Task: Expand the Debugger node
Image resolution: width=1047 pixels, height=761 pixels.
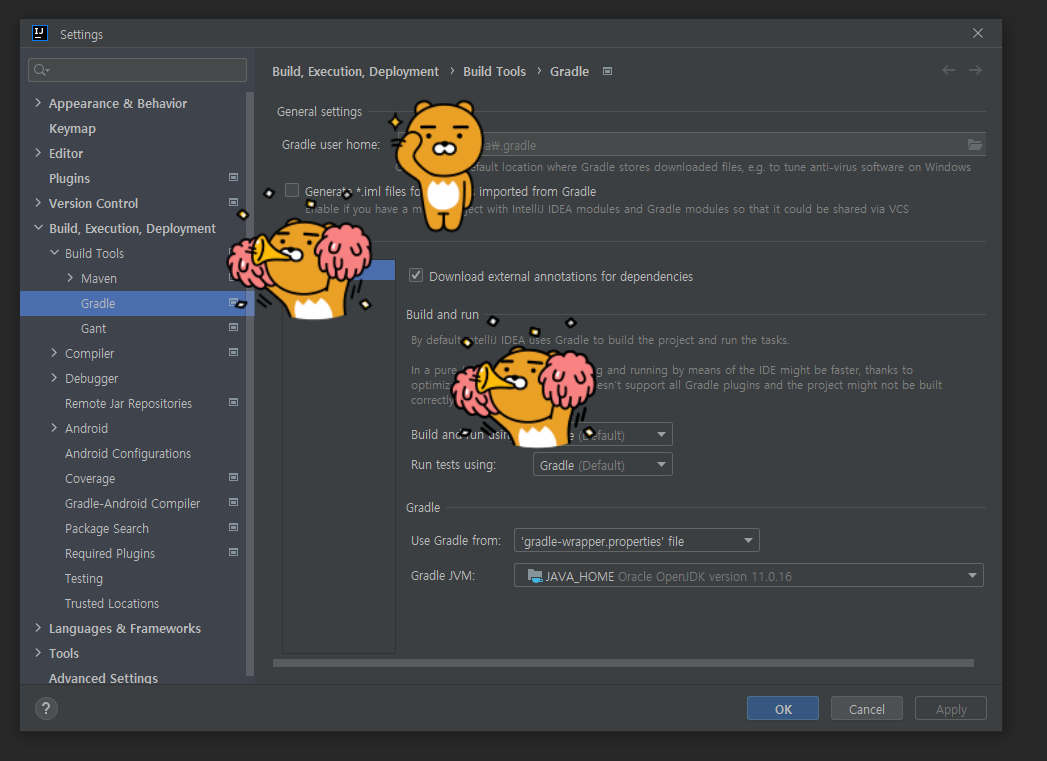Action: pos(54,378)
